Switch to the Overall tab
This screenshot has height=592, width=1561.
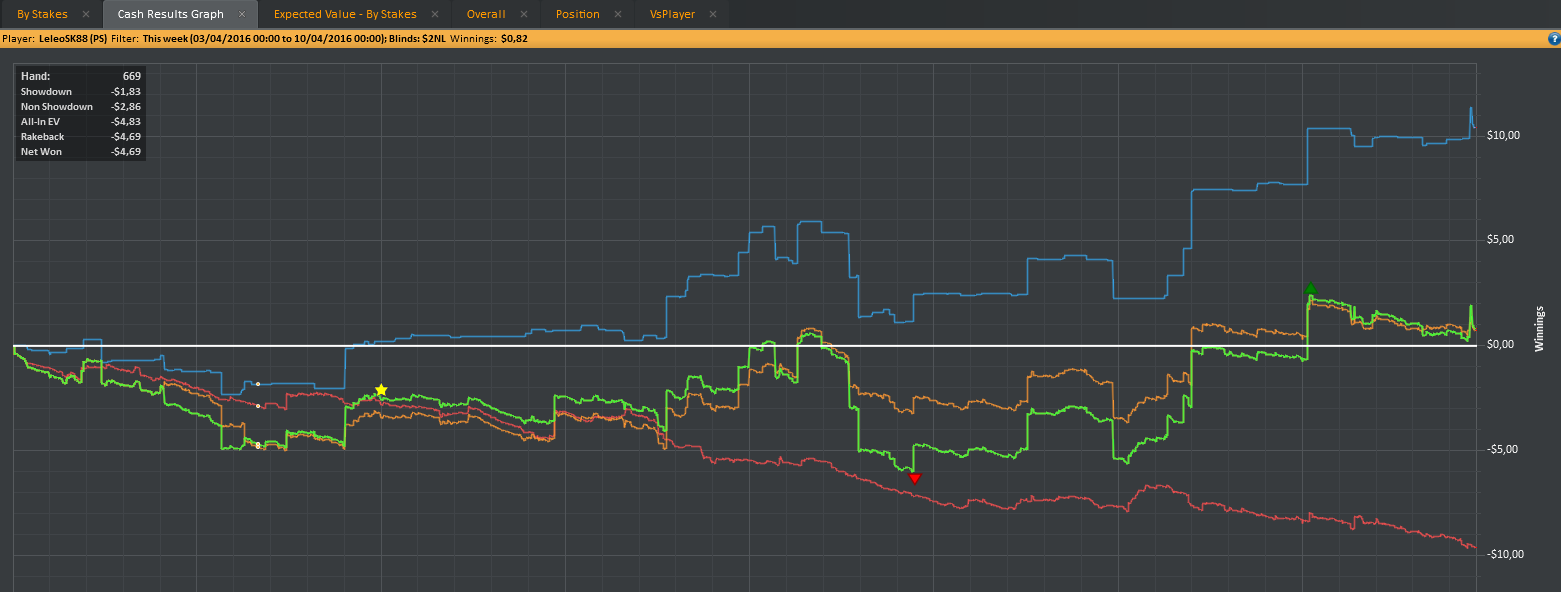(x=486, y=14)
